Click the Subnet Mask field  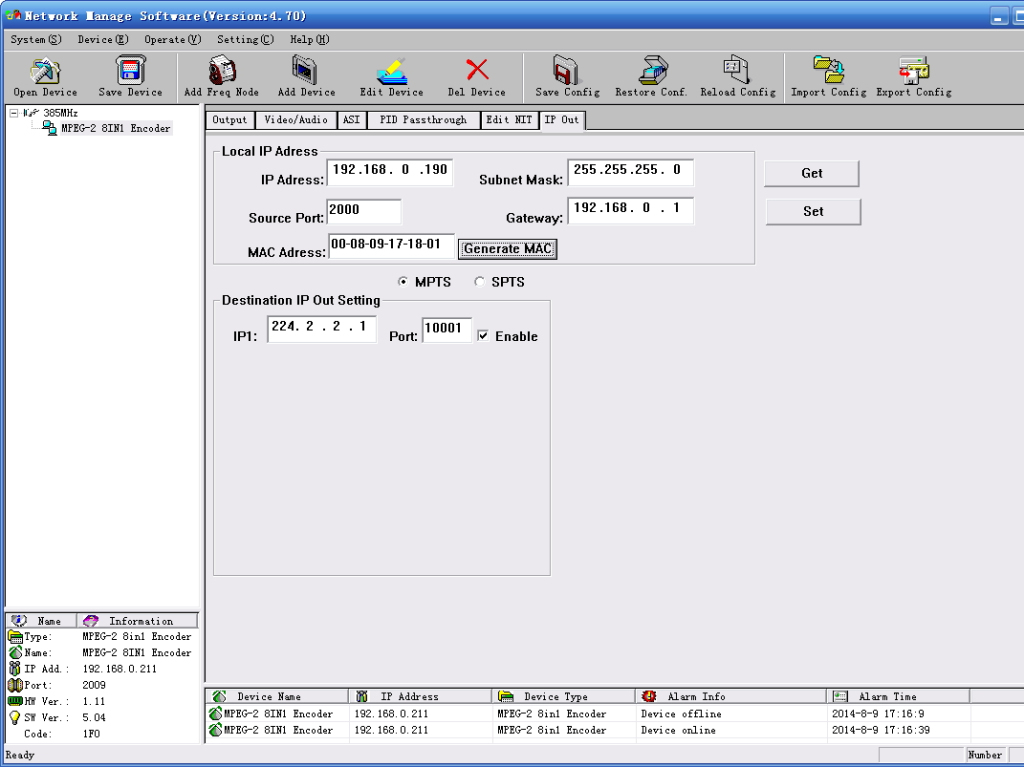(x=630, y=171)
